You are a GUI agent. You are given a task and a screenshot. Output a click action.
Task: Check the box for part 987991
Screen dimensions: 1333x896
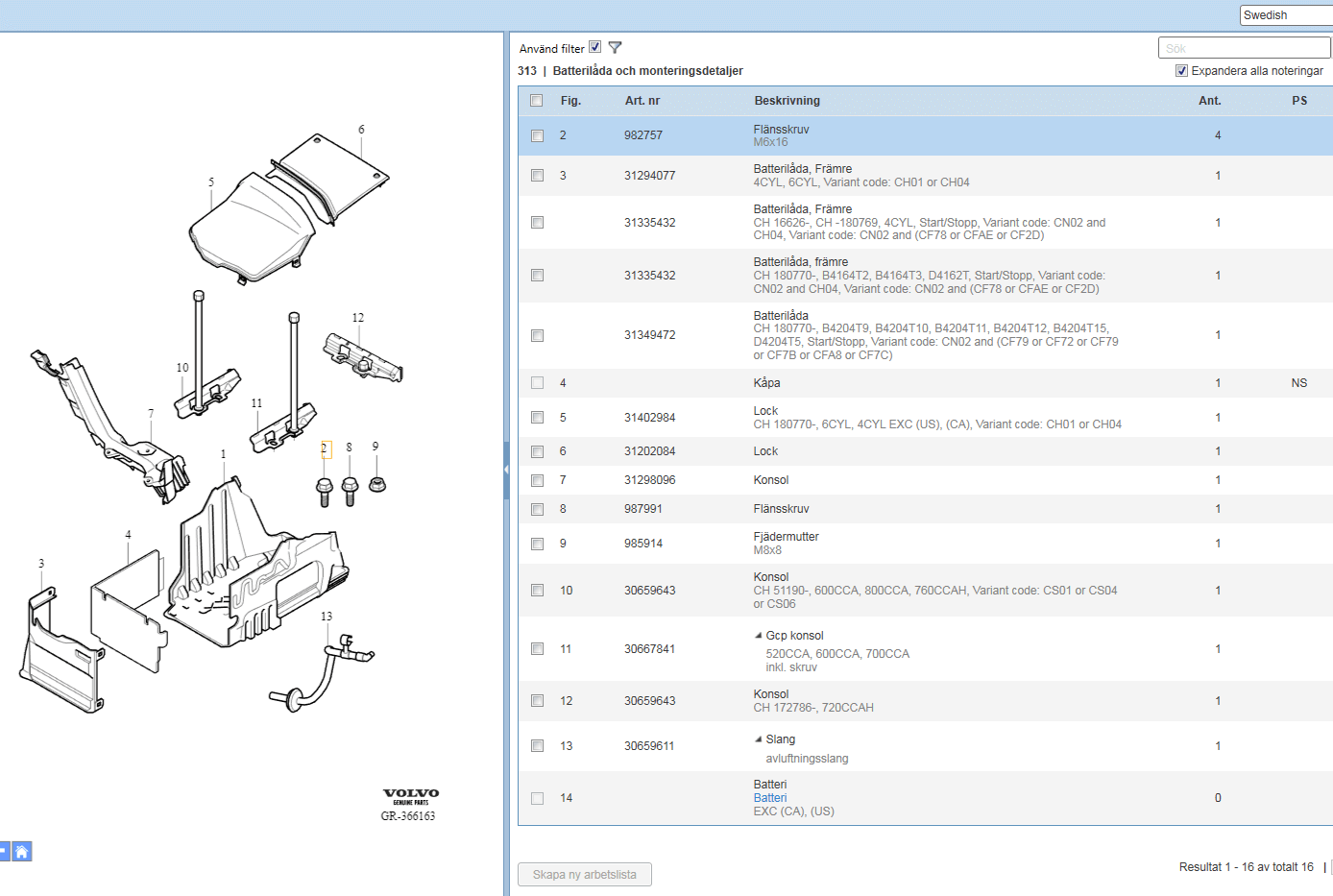click(x=537, y=509)
